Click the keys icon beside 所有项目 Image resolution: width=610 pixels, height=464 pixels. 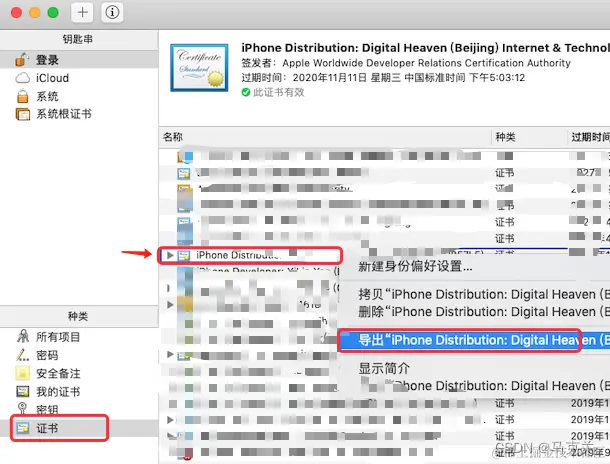(23, 336)
